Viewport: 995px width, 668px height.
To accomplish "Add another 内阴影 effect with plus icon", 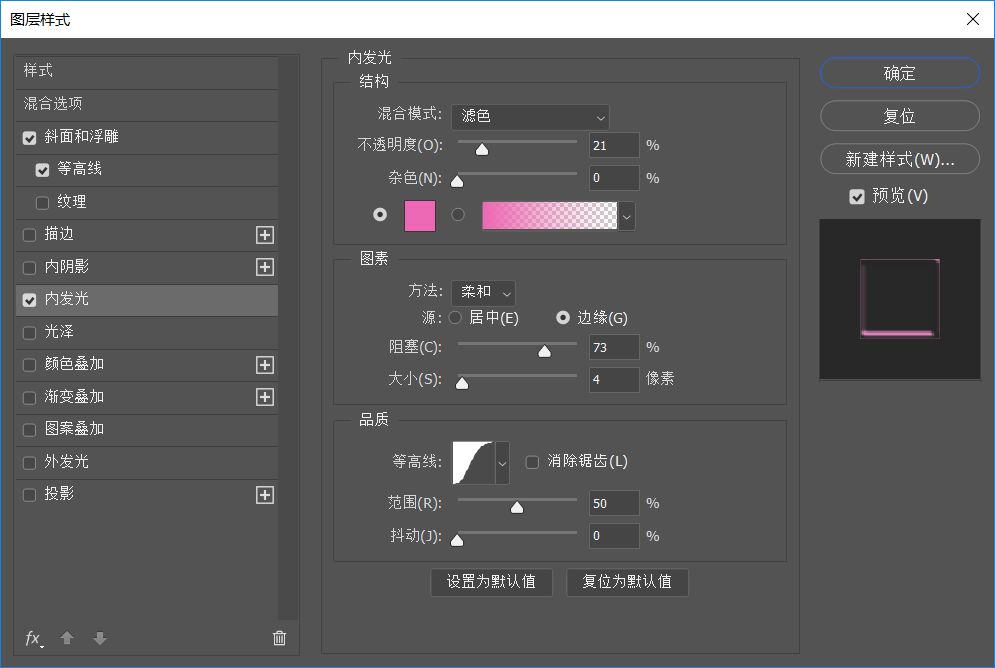I will (265, 267).
